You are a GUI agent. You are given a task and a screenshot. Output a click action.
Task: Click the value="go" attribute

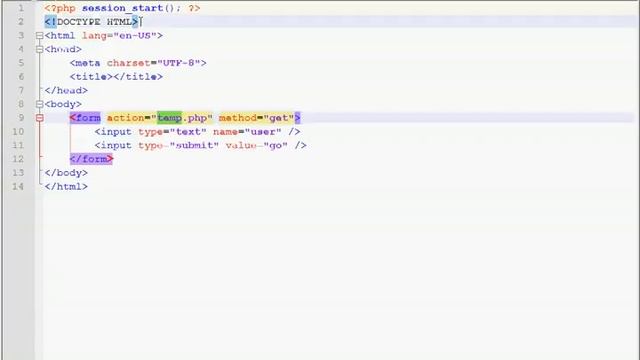[257, 146]
